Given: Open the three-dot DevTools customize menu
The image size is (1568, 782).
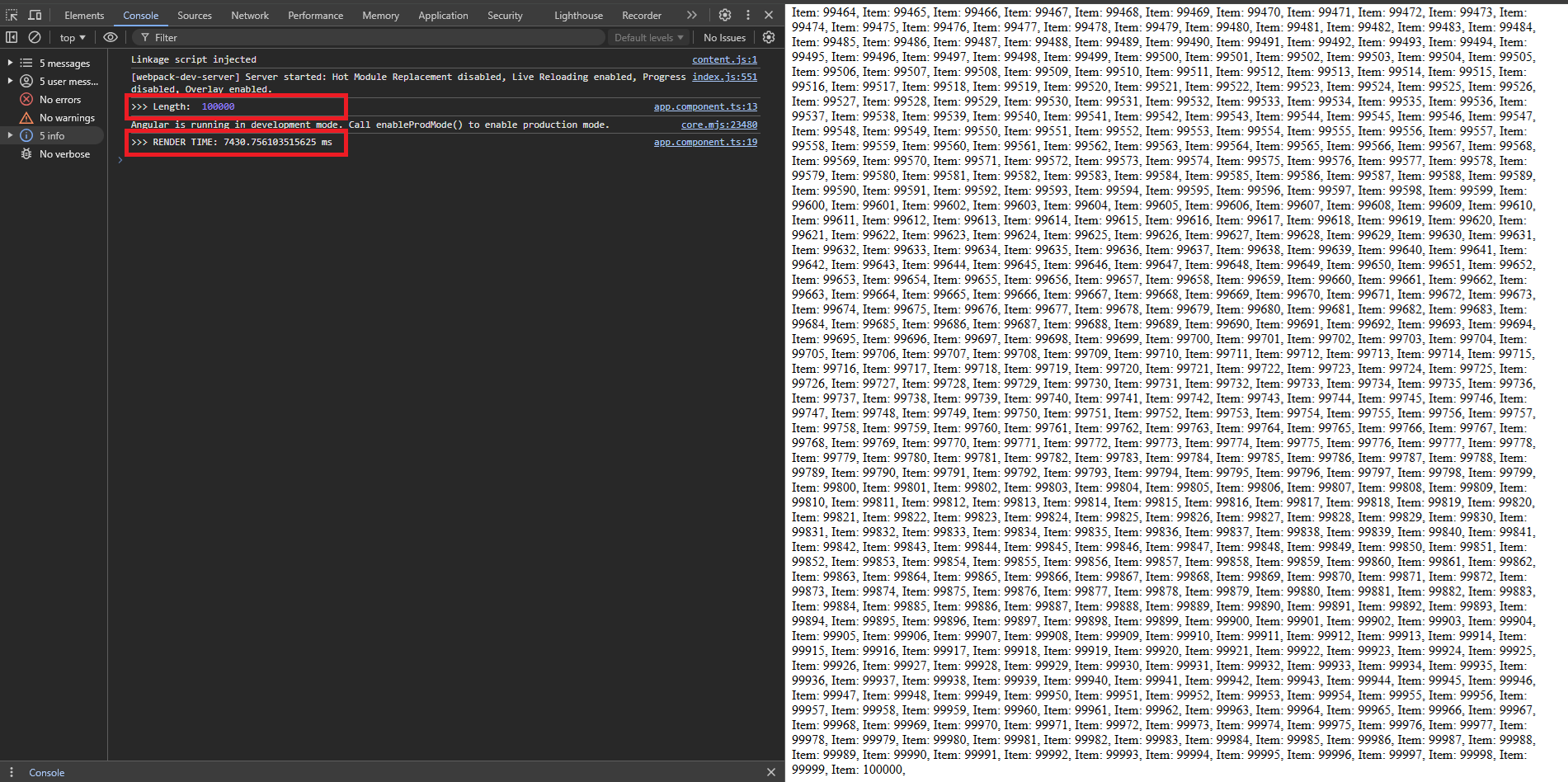Looking at the screenshot, I should click(x=748, y=15).
